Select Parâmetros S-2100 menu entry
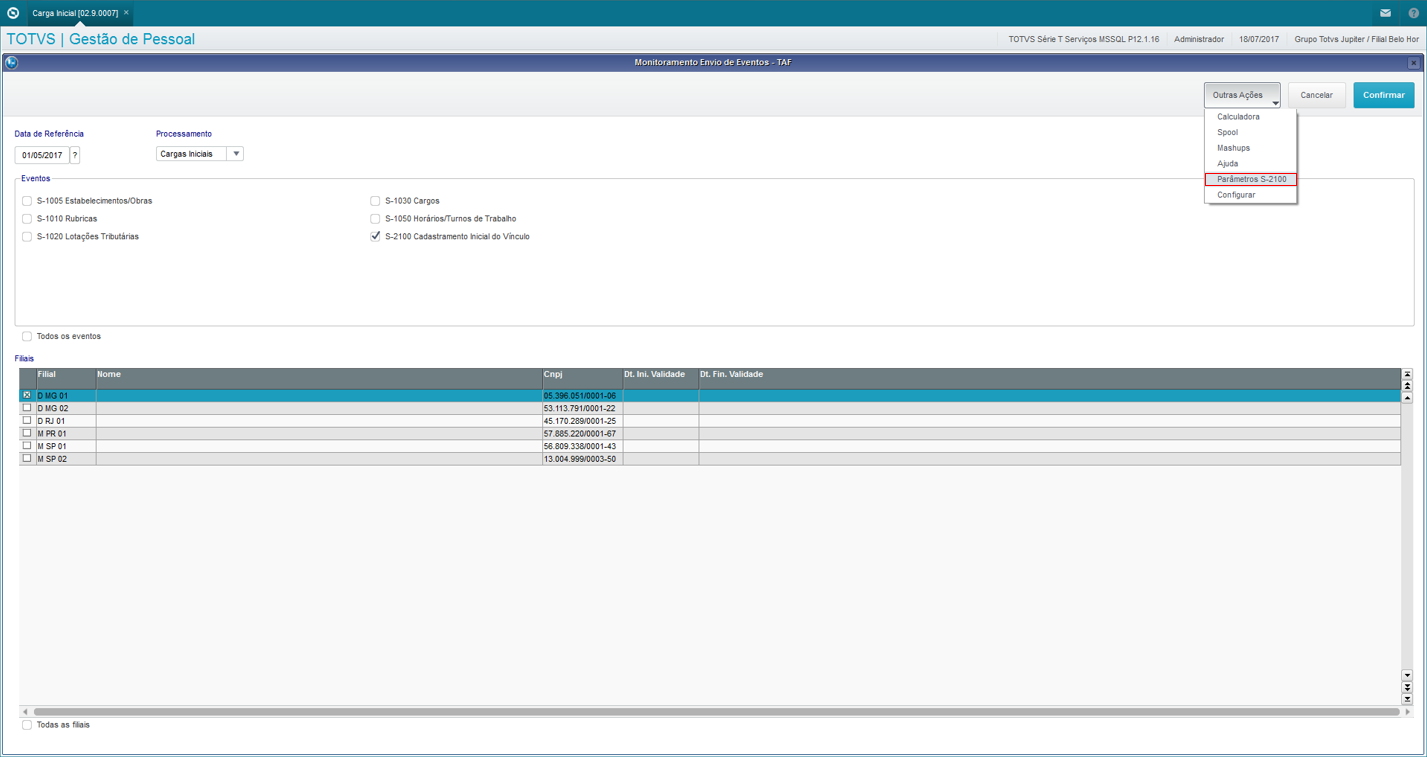 (x=1250, y=179)
